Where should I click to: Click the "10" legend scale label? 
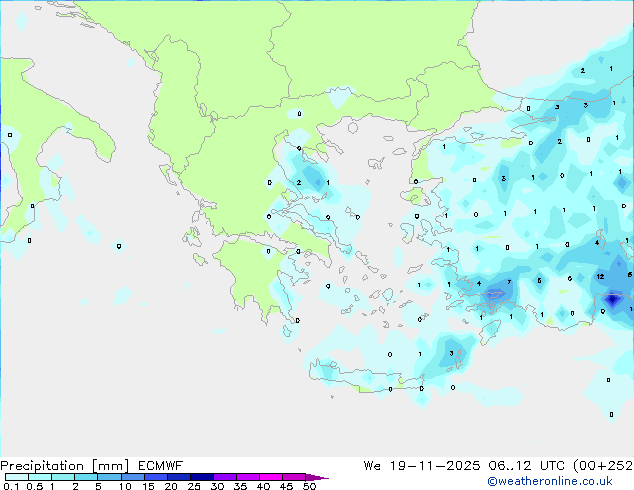[x=125, y=486]
